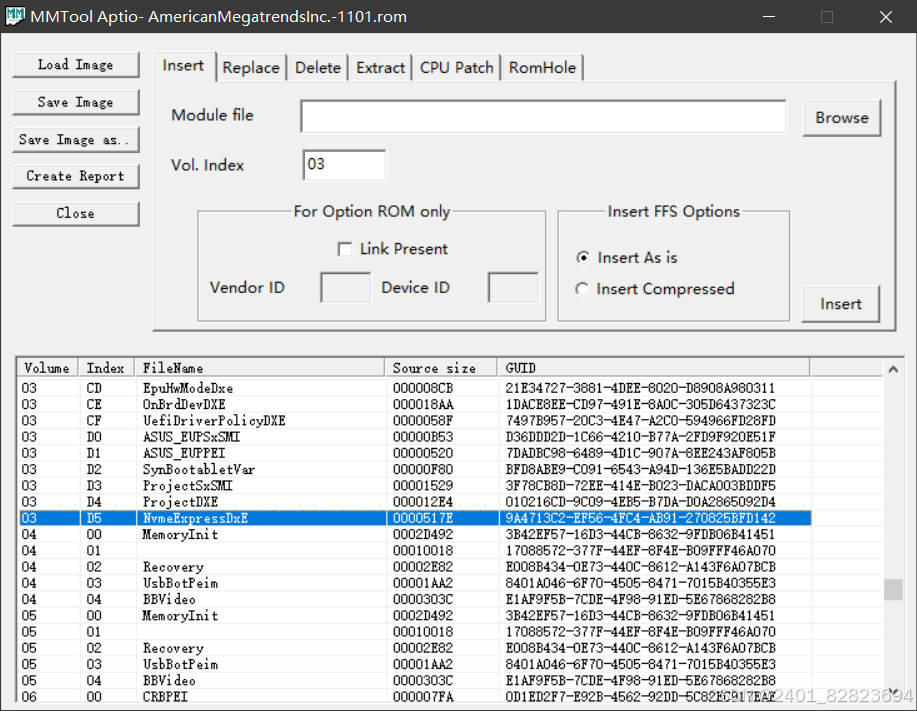The height and width of the screenshot is (711, 917).
Task: Click the Device ID field
Action: [513, 287]
